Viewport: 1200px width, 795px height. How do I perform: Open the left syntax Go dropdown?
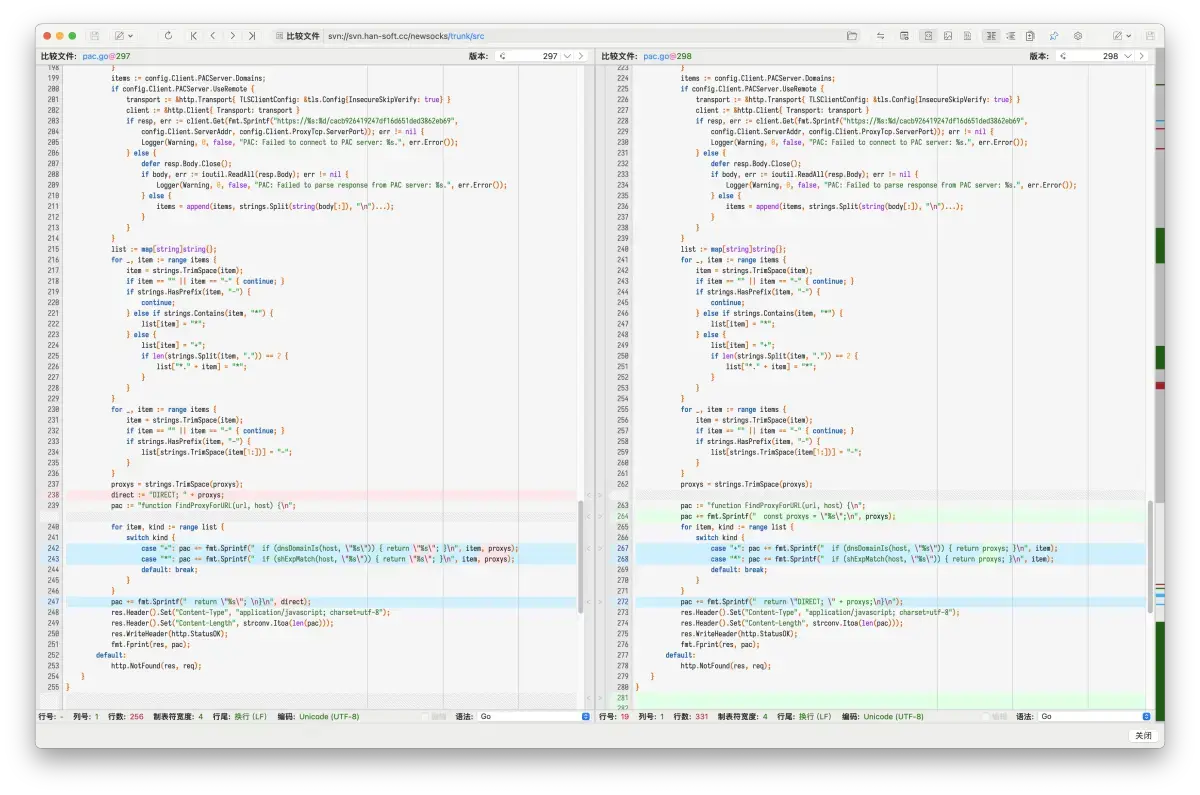pos(533,716)
